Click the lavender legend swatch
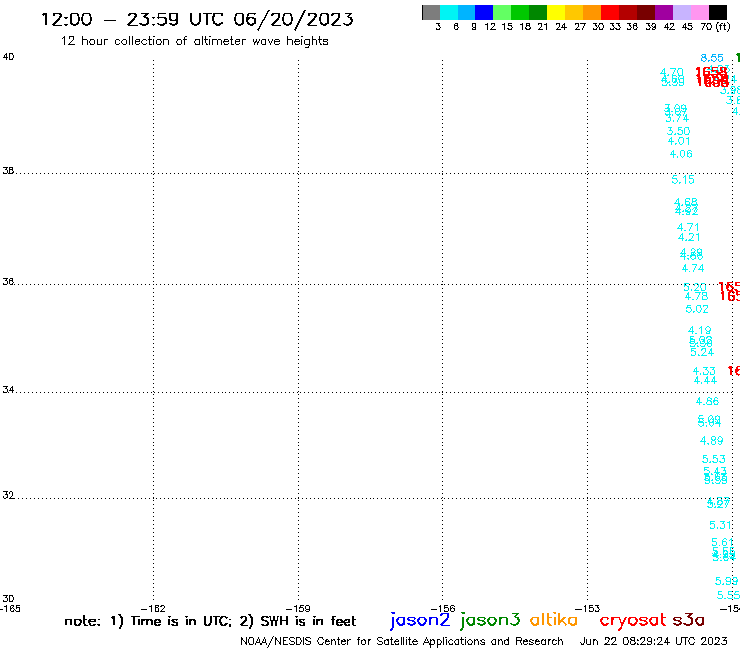 point(681,12)
